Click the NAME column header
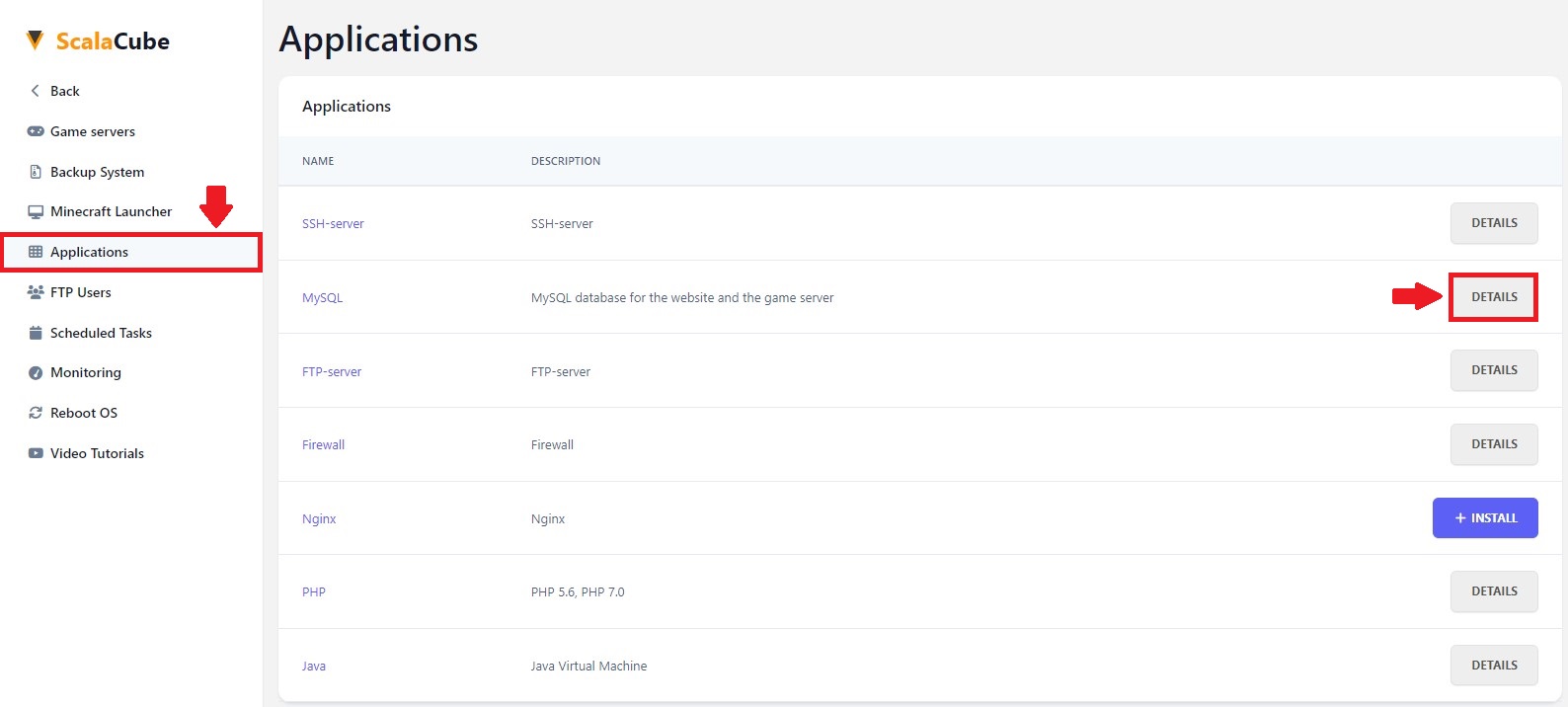 click(x=318, y=161)
